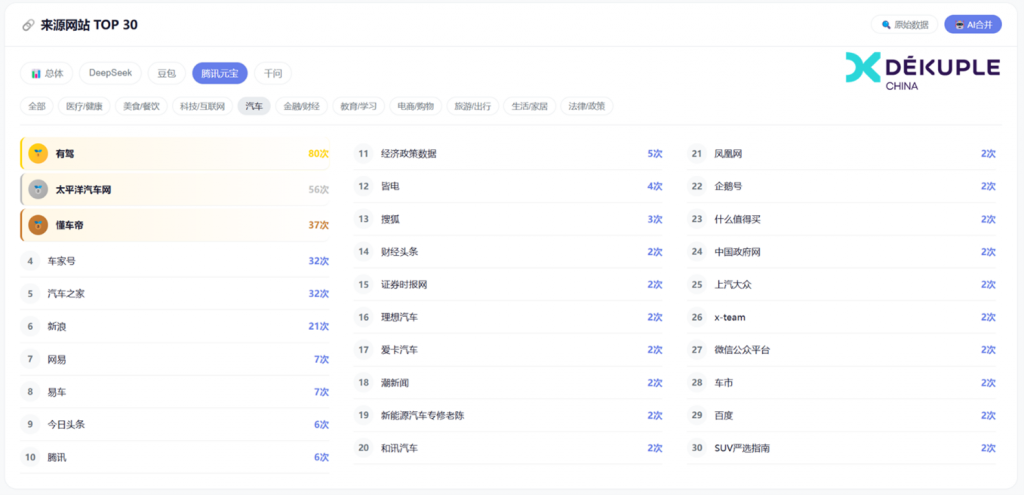
Task: Click the 80次 count for 有驾
Action: [319, 154]
